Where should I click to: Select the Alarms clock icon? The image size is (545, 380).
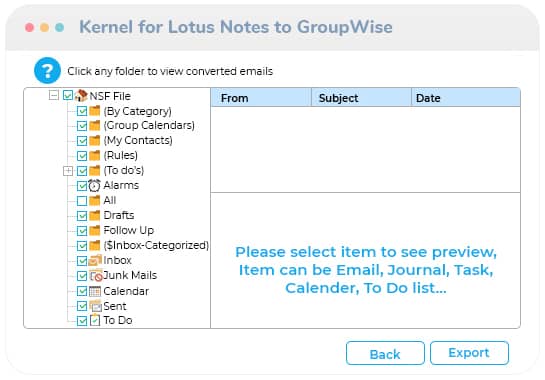[94, 185]
